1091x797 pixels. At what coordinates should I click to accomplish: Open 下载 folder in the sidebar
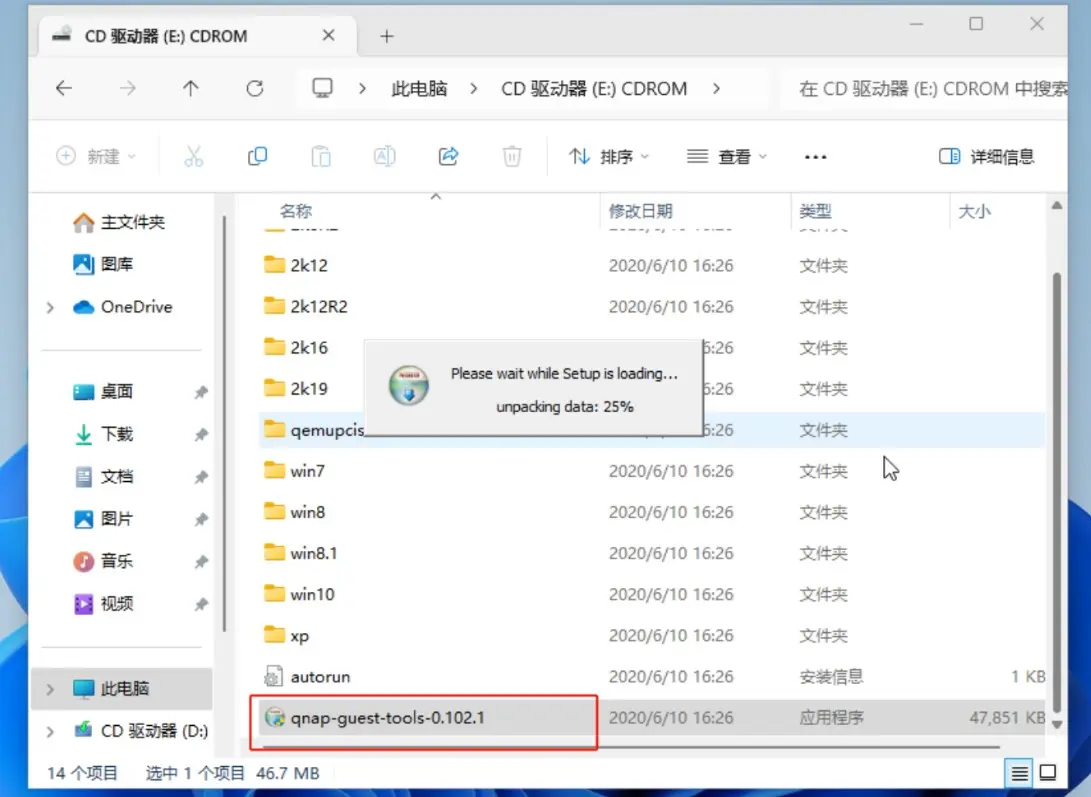click(x=117, y=434)
